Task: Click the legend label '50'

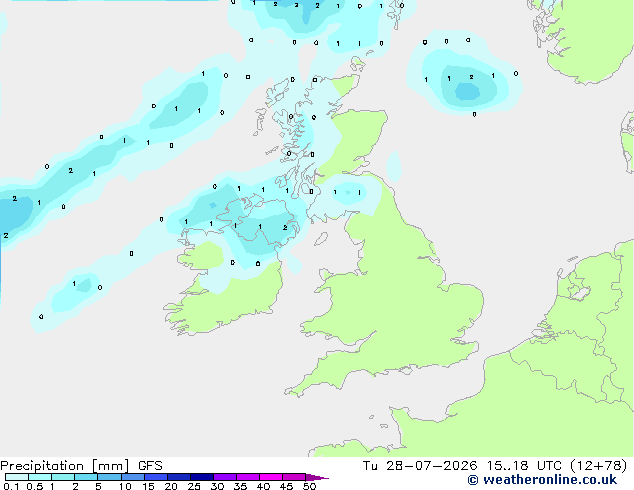Action: click(309, 486)
